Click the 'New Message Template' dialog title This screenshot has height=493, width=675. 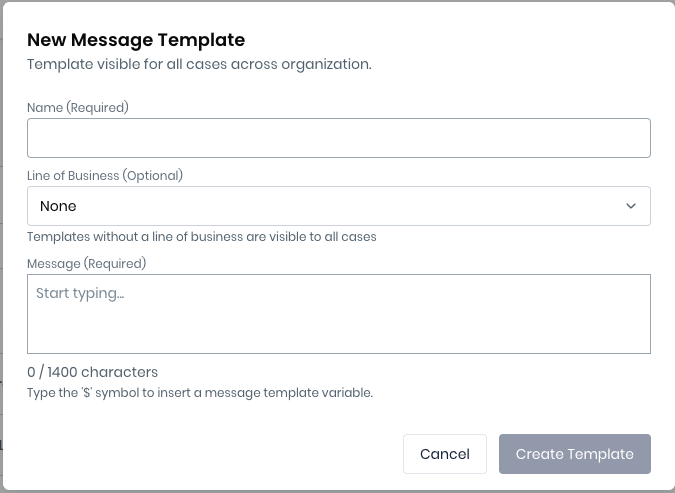coord(136,40)
